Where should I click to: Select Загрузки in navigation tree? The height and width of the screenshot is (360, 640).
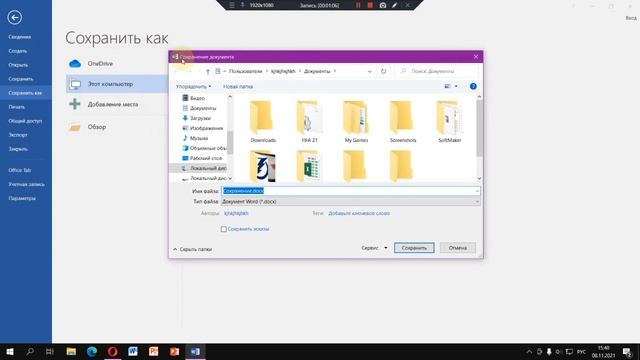[200, 118]
